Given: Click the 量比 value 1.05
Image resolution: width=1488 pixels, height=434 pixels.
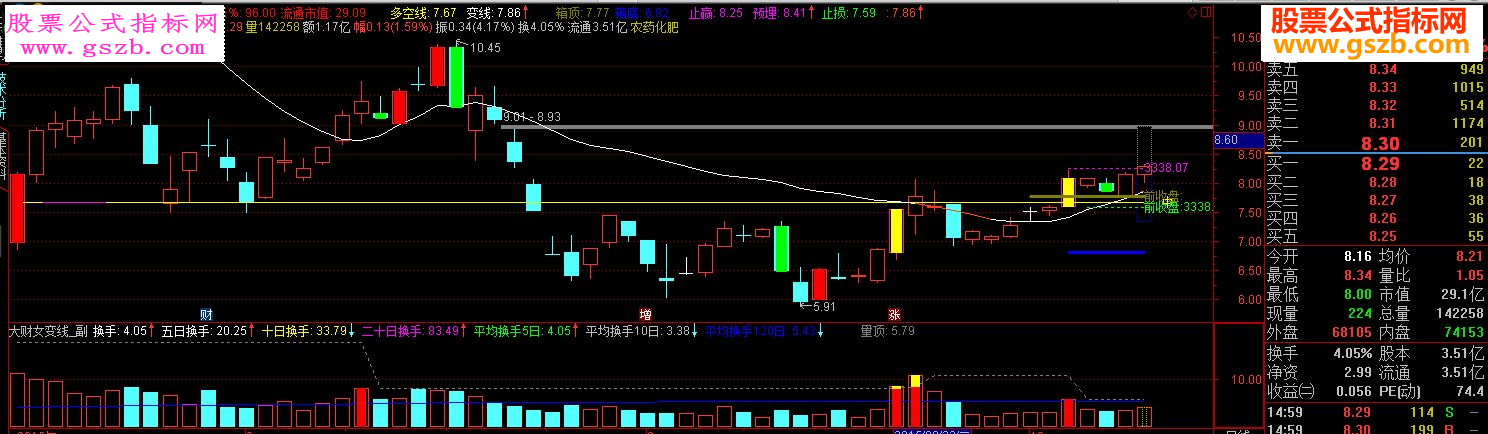Looking at the screenshot, I should pos(1470,275).
